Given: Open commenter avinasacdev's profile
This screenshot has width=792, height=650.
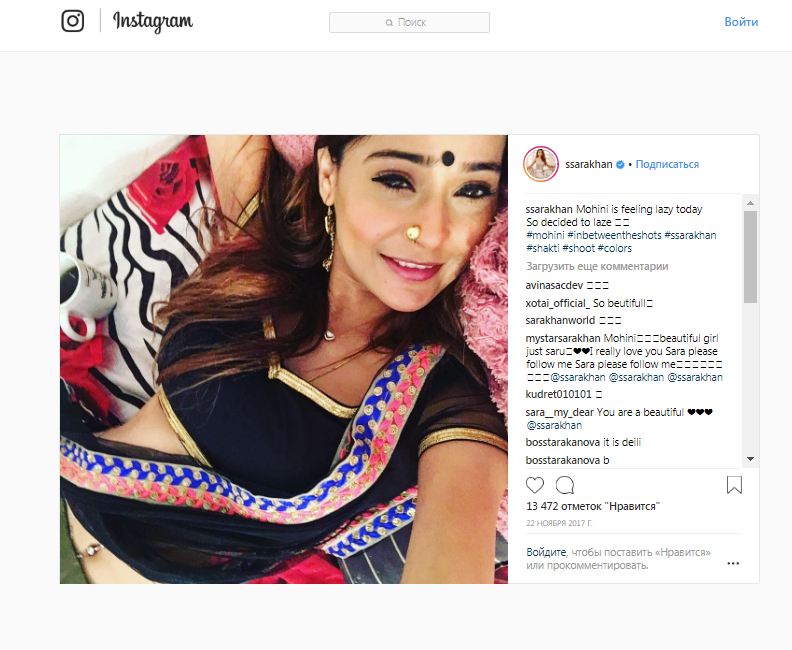Looking at the screenshot, I should point(554,285).
